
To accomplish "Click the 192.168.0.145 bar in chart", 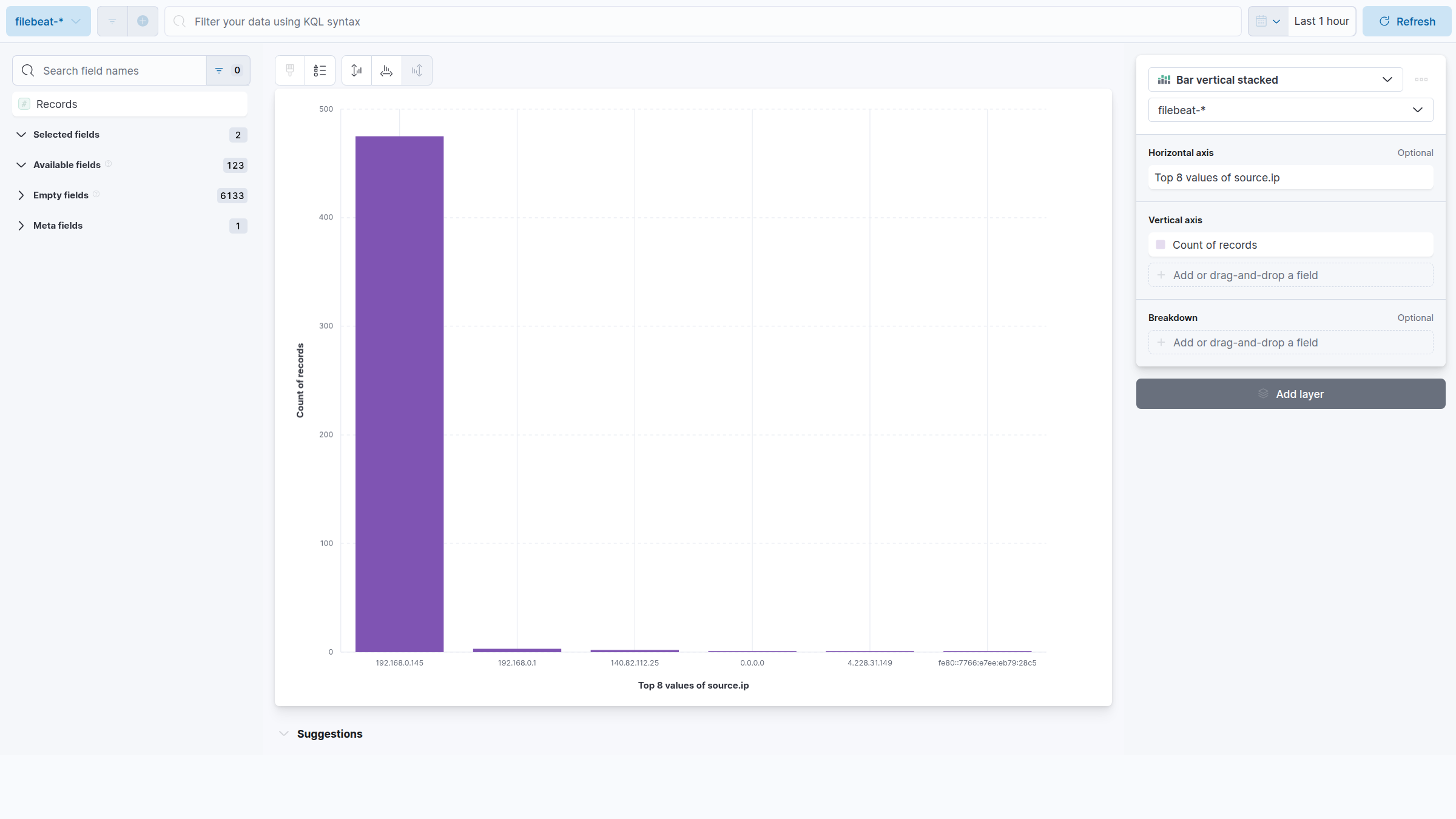I will (399, 394).
